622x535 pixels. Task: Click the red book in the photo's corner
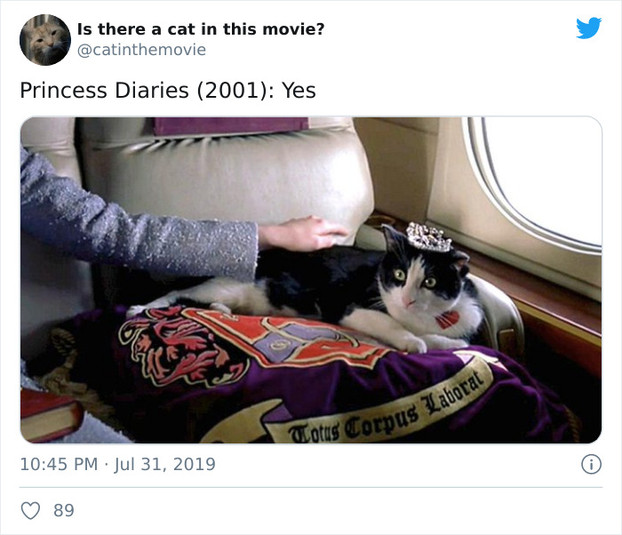pos(48,413)
